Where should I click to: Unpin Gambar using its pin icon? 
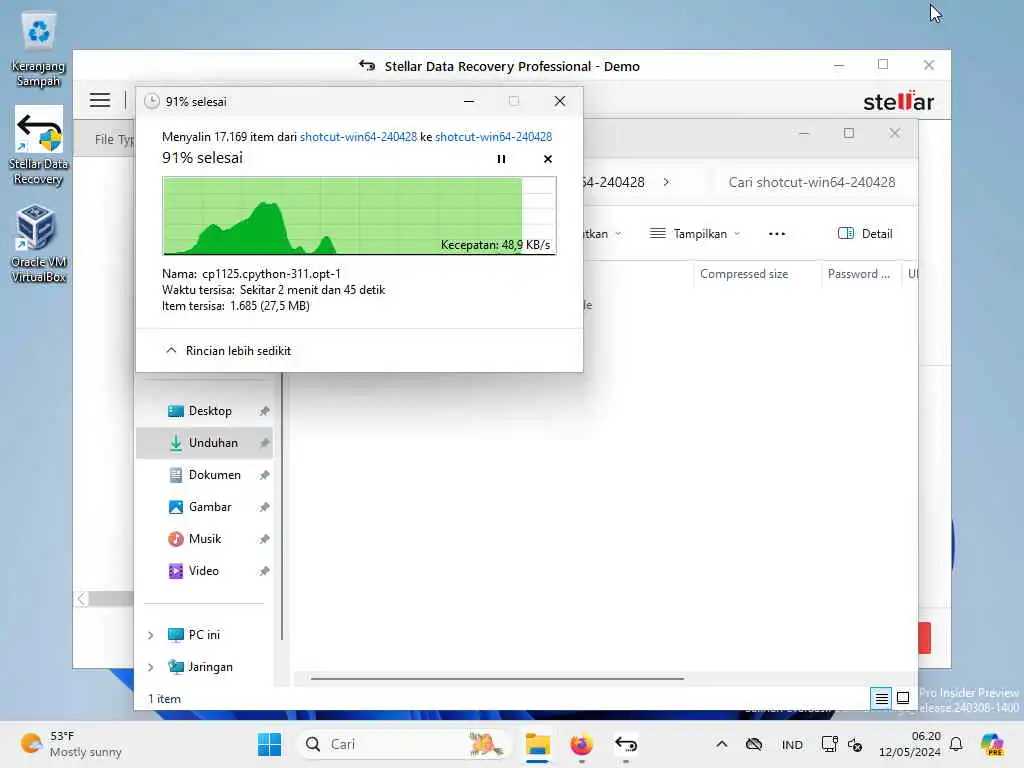264,507
